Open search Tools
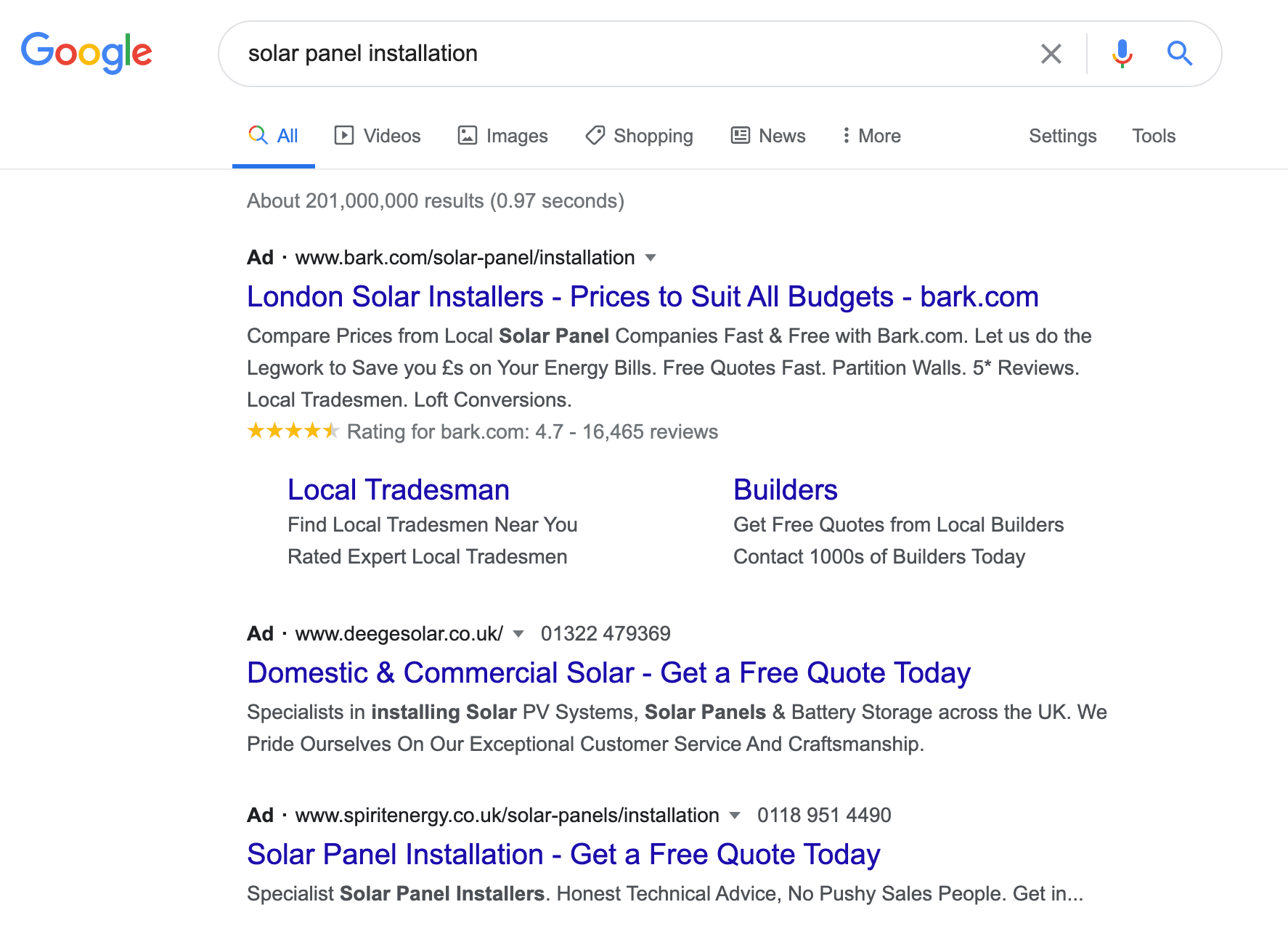Screen dimensions: 1288x947 (x=1154, y=136)
